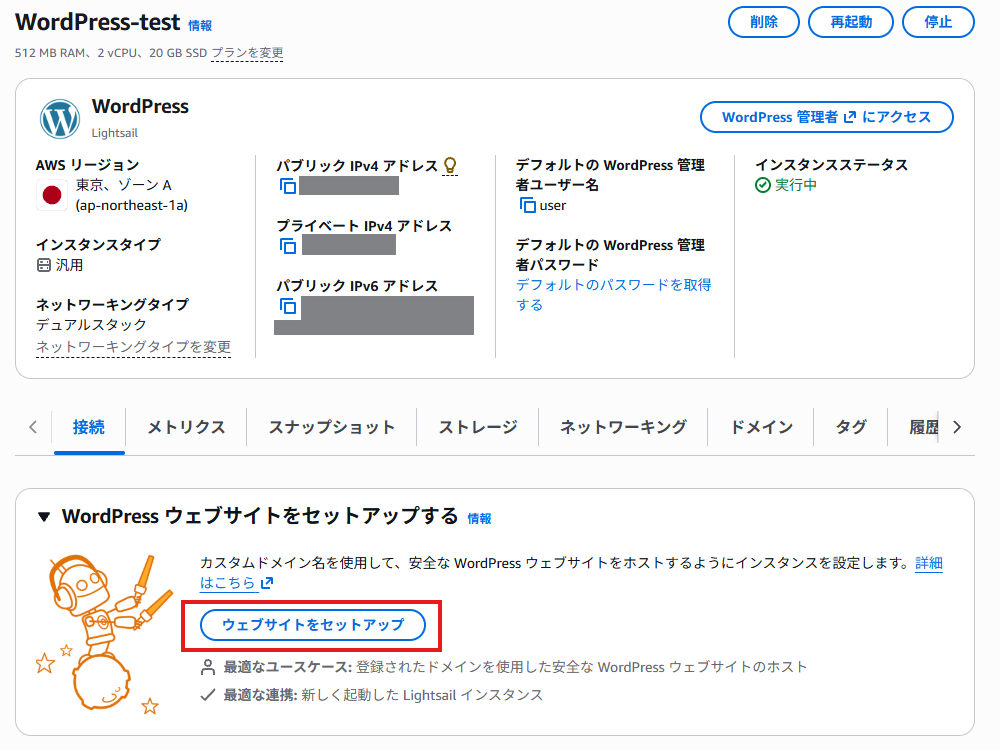Click デフォルトのパスワードを取得する link
Image resolution: width=1000 pixels, height=750 pixels.
614,295
